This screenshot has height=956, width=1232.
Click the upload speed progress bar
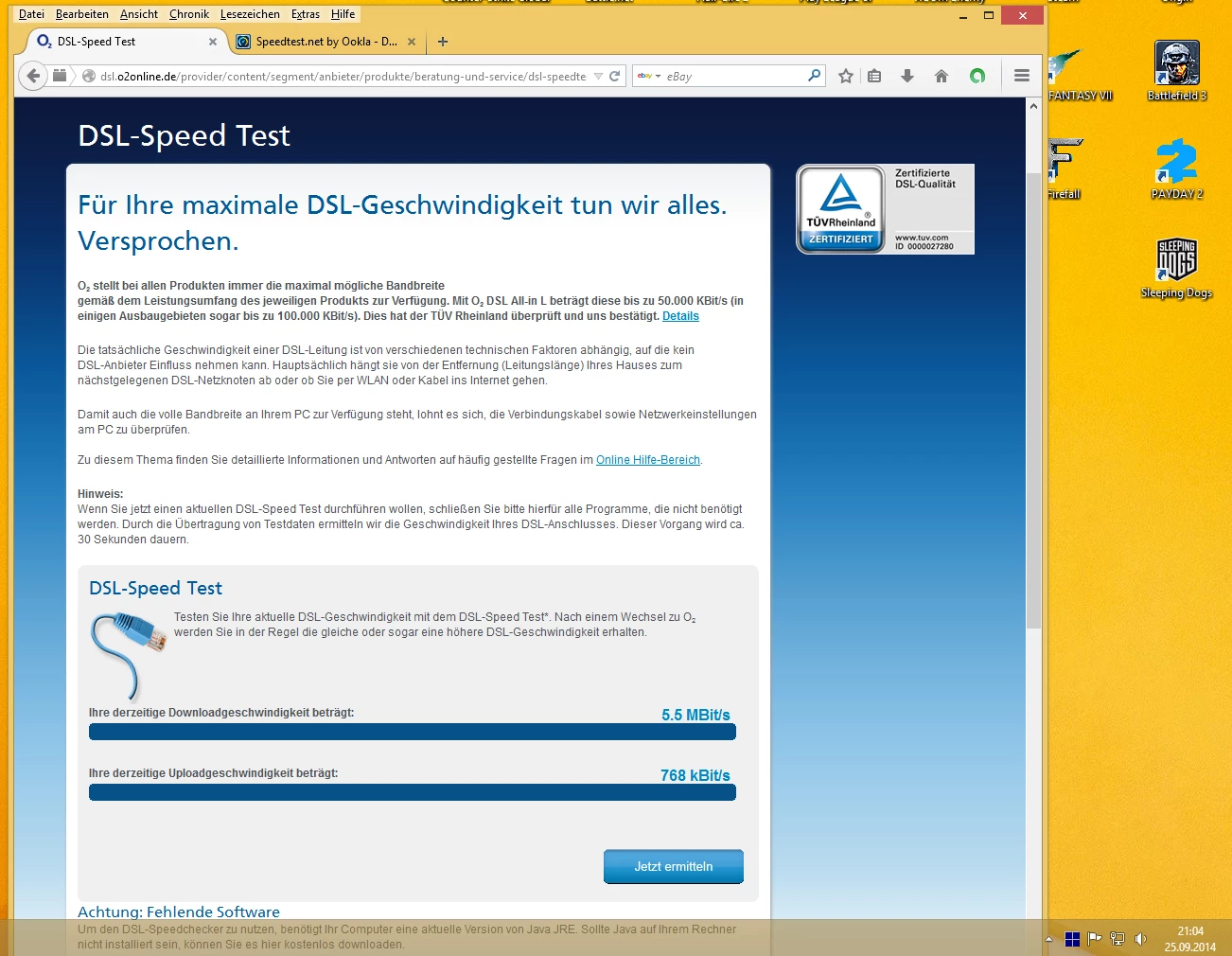pos(413,792)
